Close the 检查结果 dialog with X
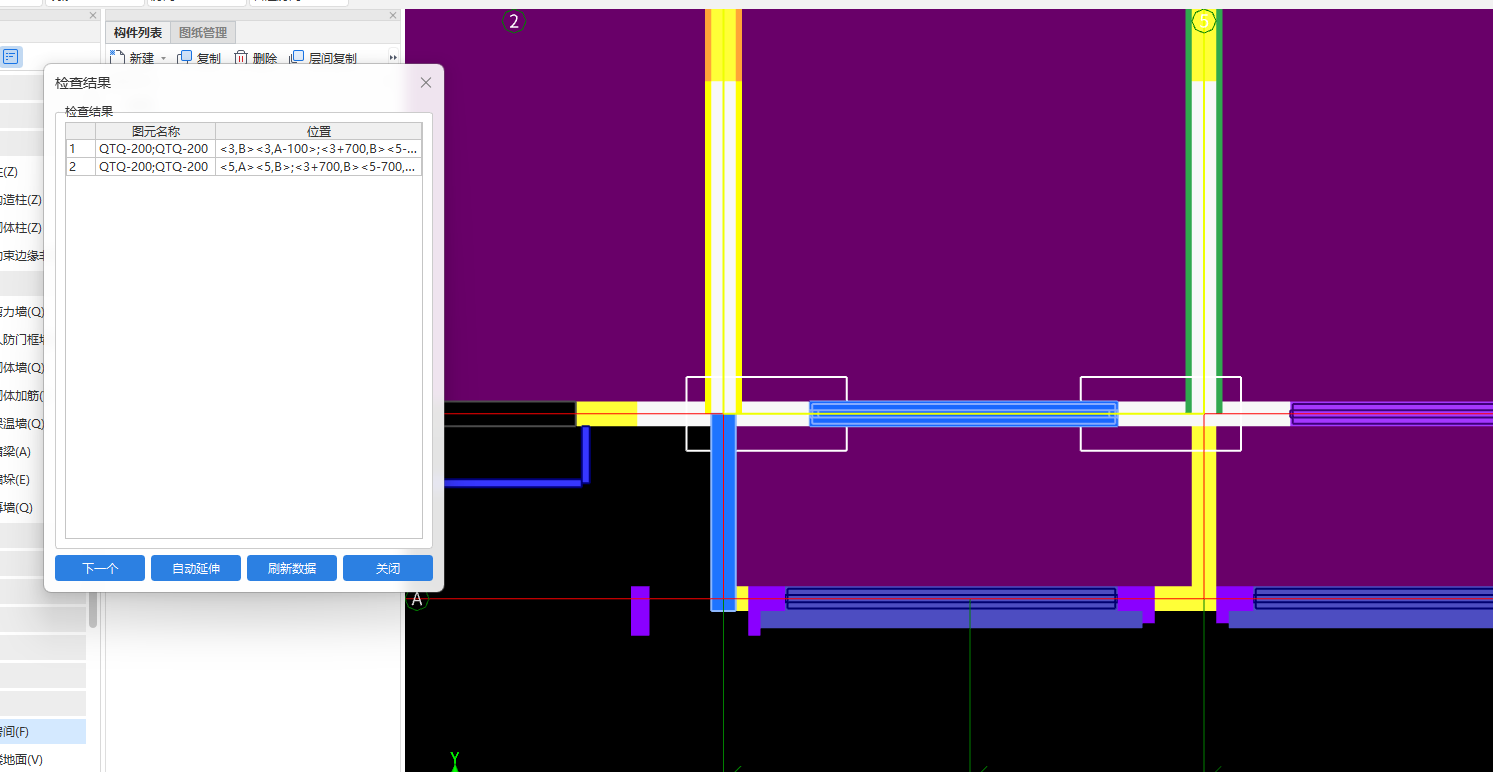Image resolution: width=1493 pixels, height=772 pixels. 426,83
